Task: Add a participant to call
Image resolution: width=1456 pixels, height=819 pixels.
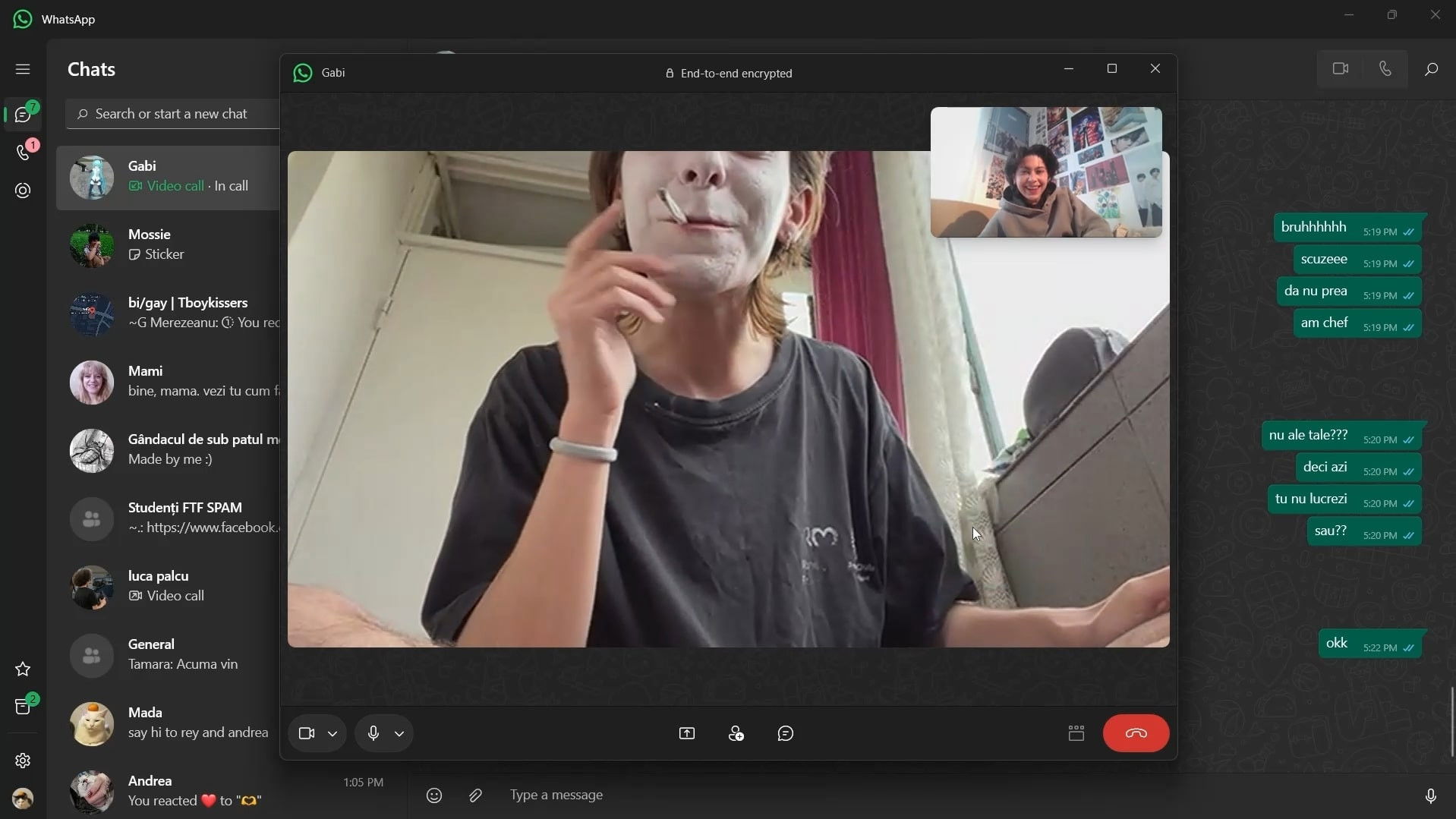Action: [736, 733]
